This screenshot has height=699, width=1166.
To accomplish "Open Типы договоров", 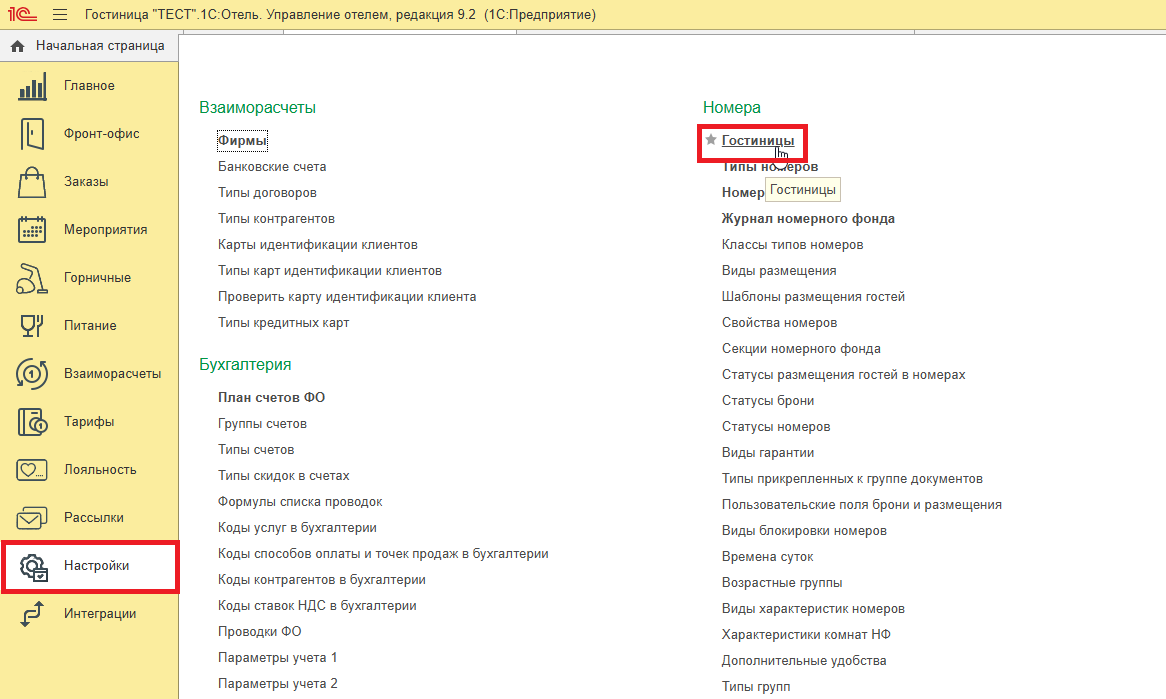I will (267, 193).
